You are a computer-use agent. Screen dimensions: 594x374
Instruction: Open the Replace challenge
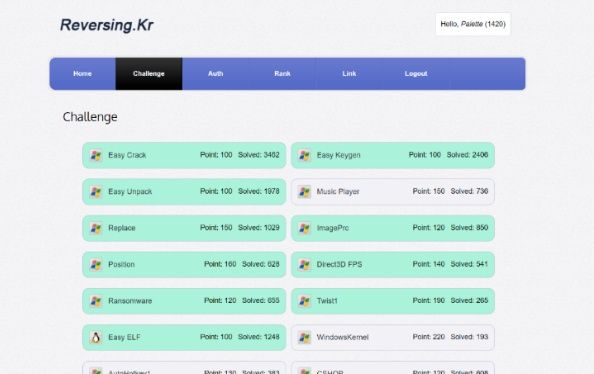[x=184, y=228]
